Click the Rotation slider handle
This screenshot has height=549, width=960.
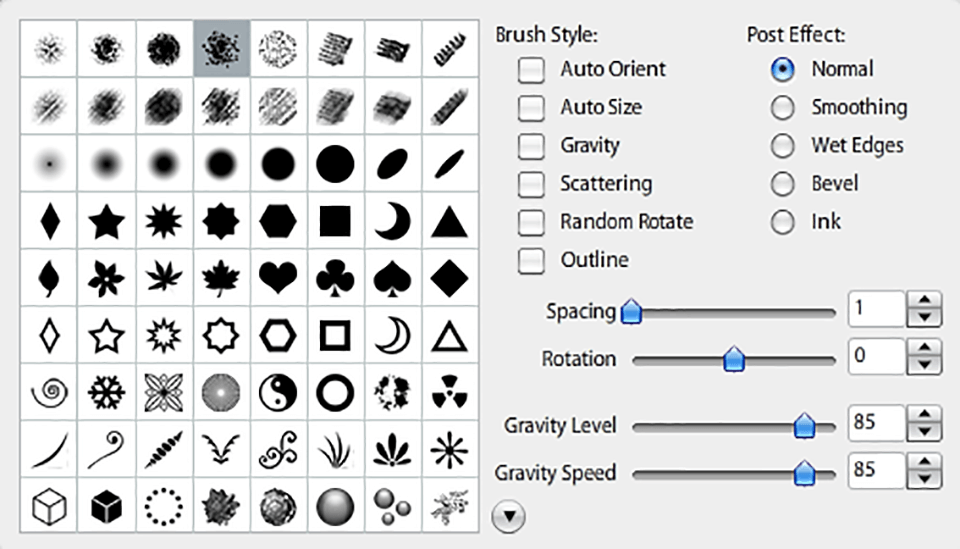click(733, 359)
